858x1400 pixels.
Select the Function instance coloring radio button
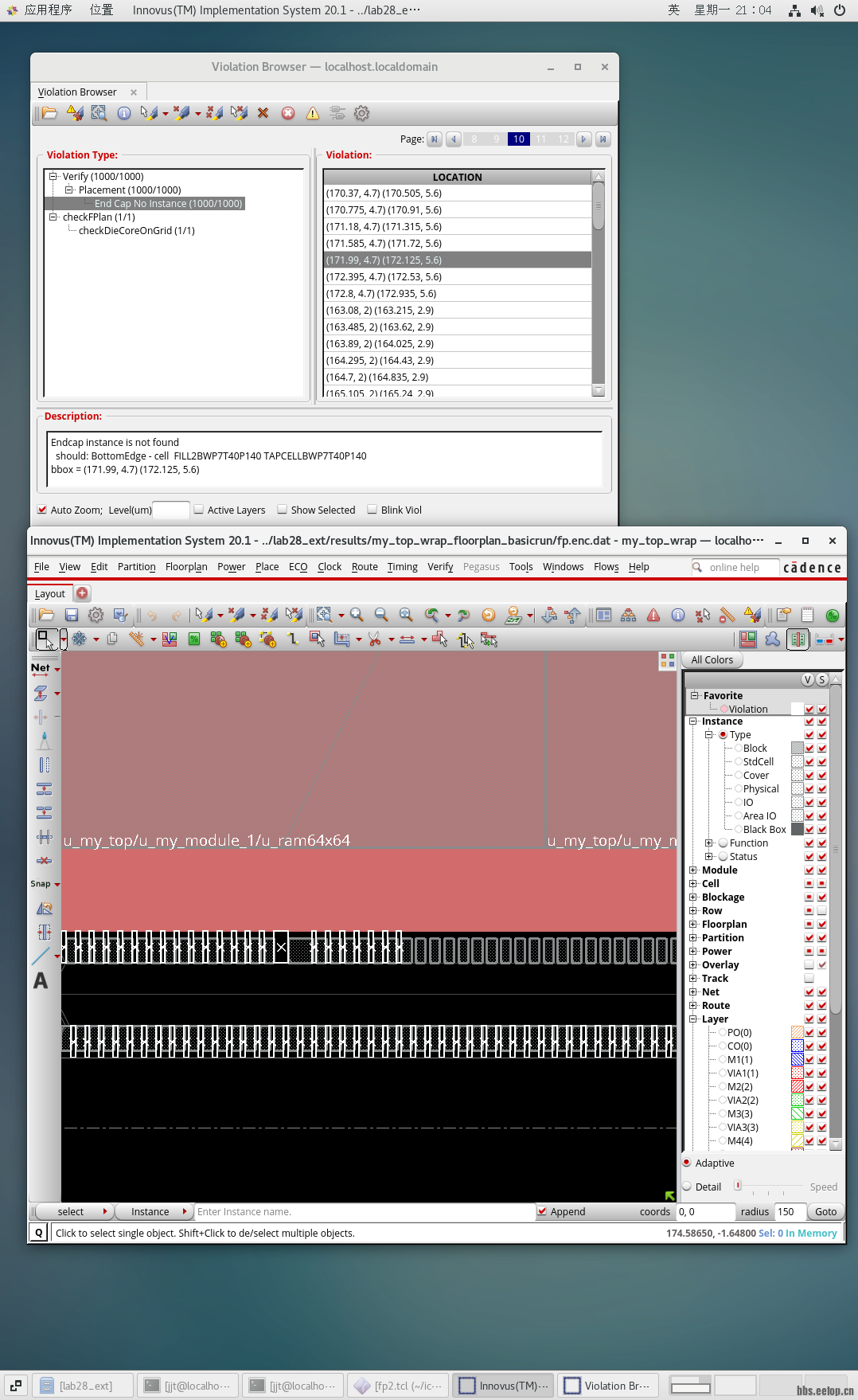tap(723, 843)
